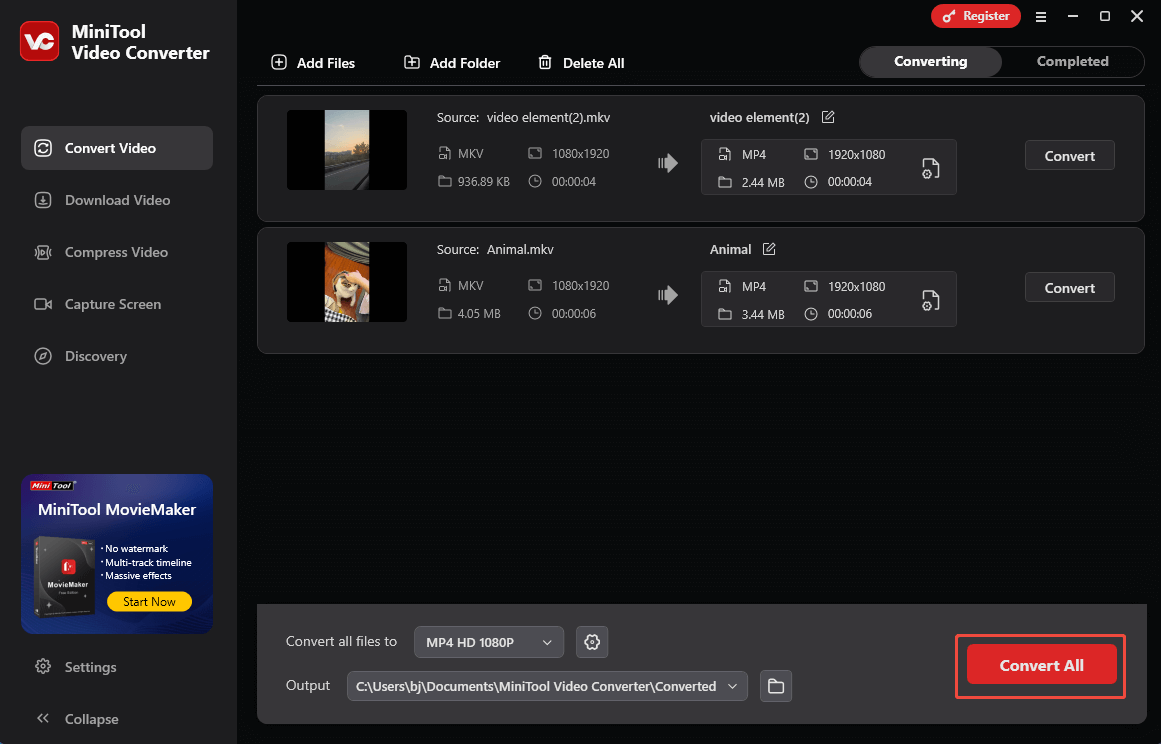Click Start Now on MovieMaker ad
Viewport: 1161px width, 744px height.
click(x=150, y=602)
